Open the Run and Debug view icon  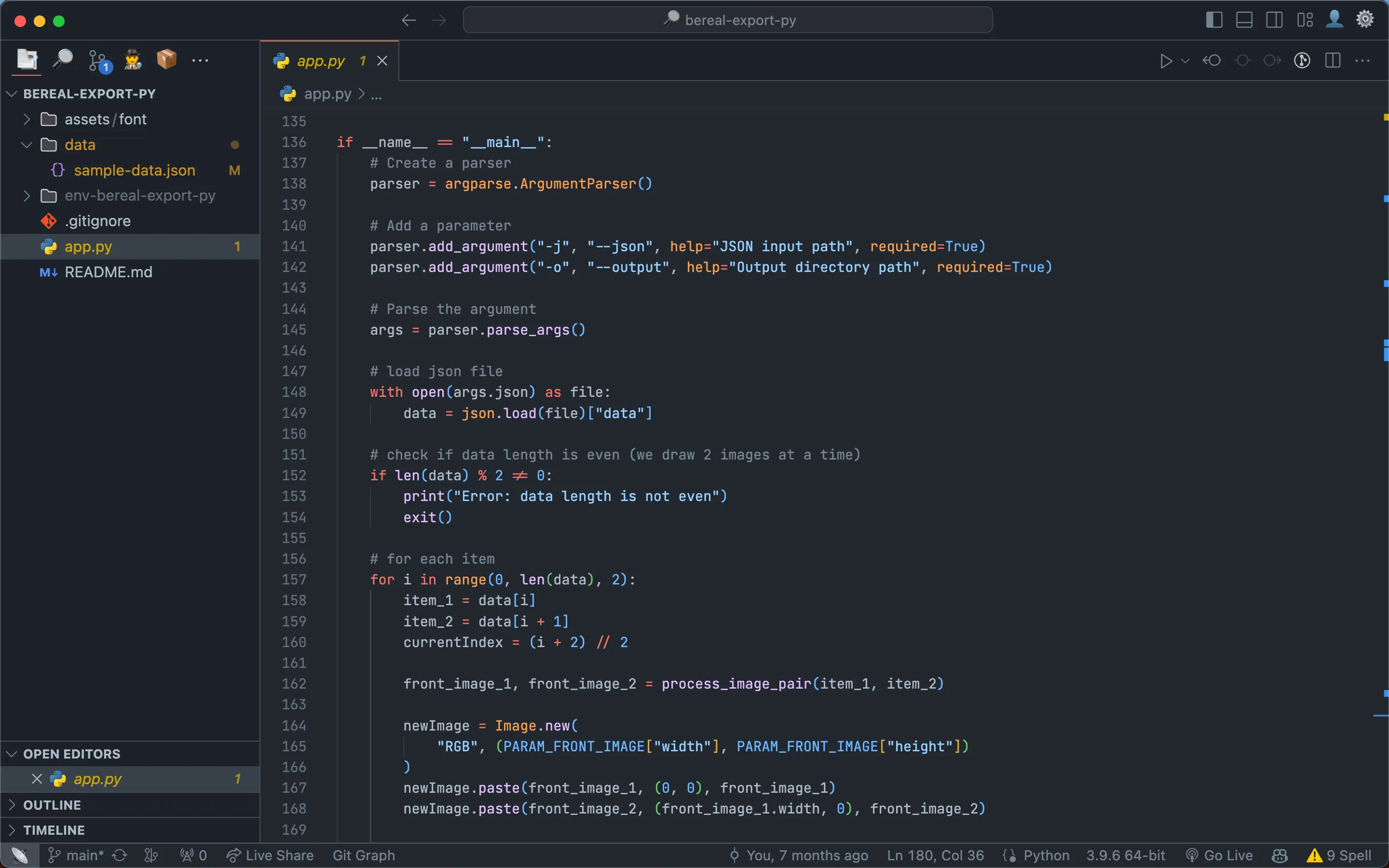[x=133, y=60]
